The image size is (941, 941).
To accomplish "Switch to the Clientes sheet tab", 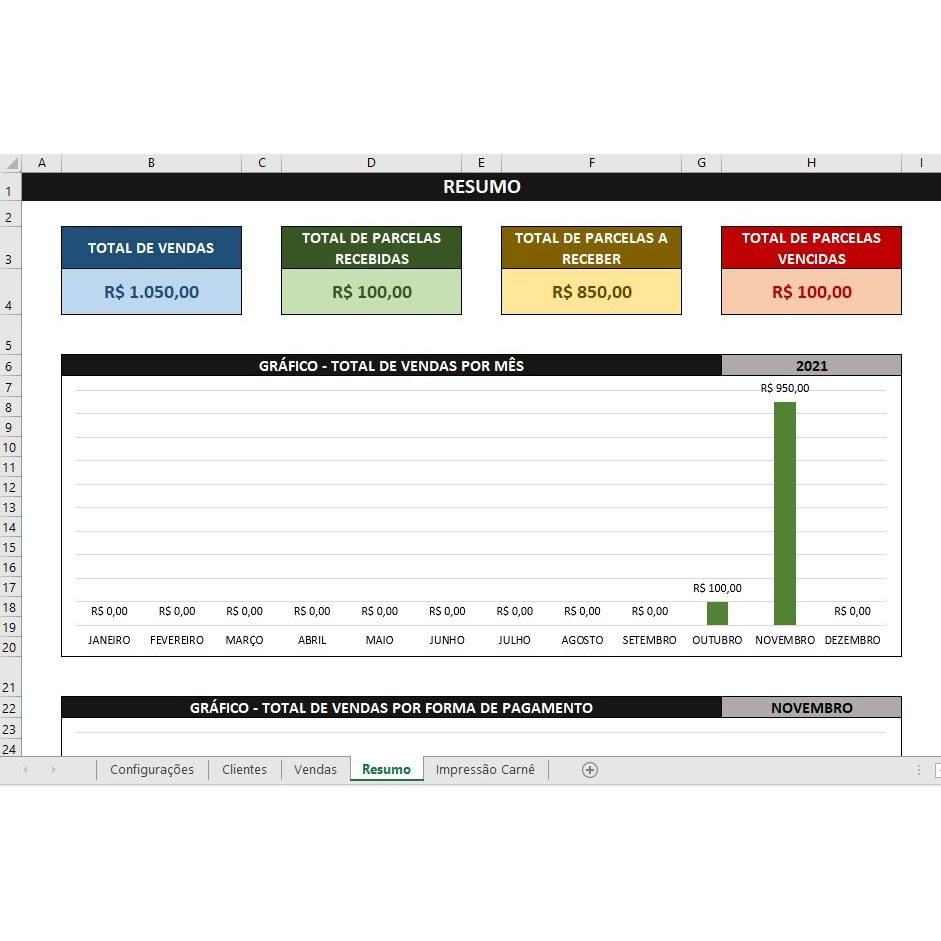I will click(x=244, y=769).
